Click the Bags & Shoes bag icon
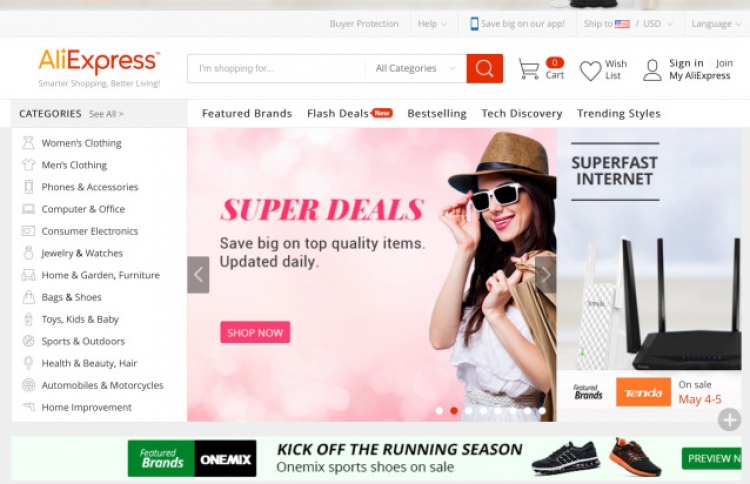Image resolution: width=750 pixels, height=484 pixels. point(29,297)
